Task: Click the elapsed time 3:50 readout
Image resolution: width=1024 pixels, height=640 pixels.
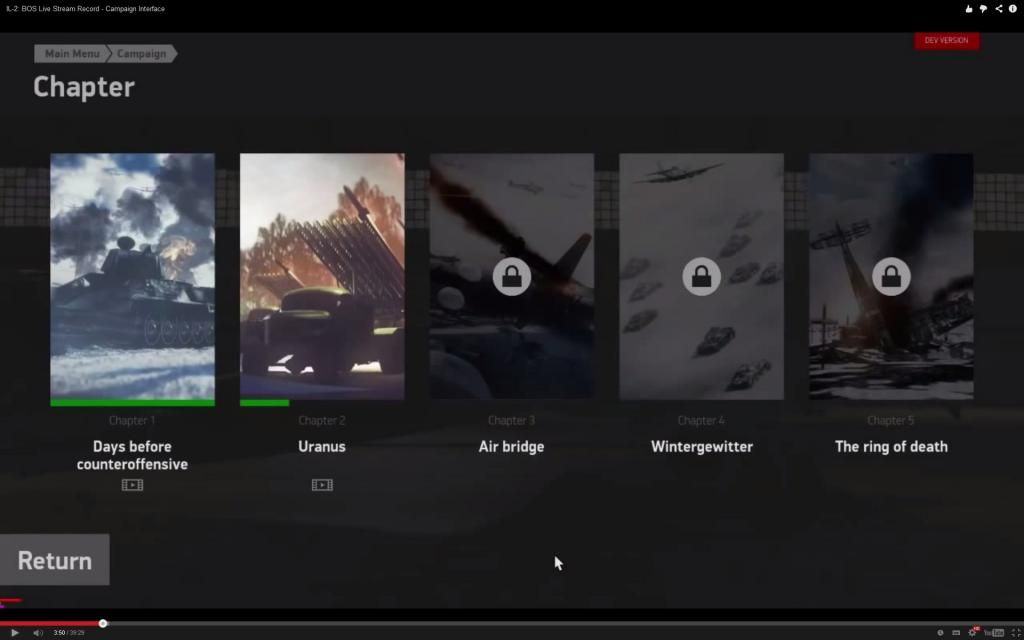Action: pyautogui.click(x=59, y=633)
